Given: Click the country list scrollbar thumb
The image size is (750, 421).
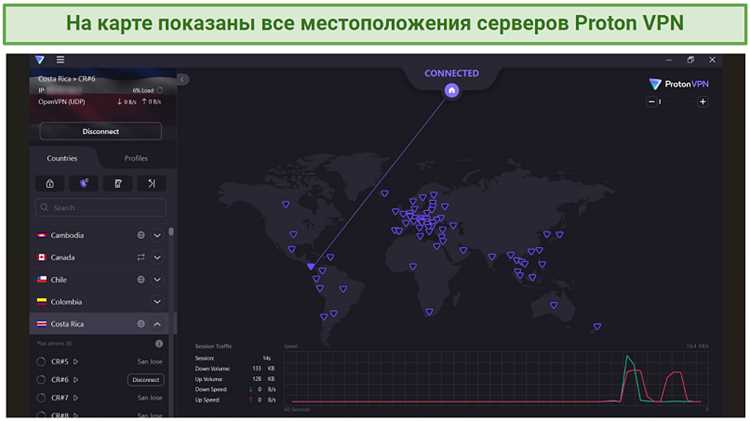Looking at the screenshot, I should tap(171, 233).
